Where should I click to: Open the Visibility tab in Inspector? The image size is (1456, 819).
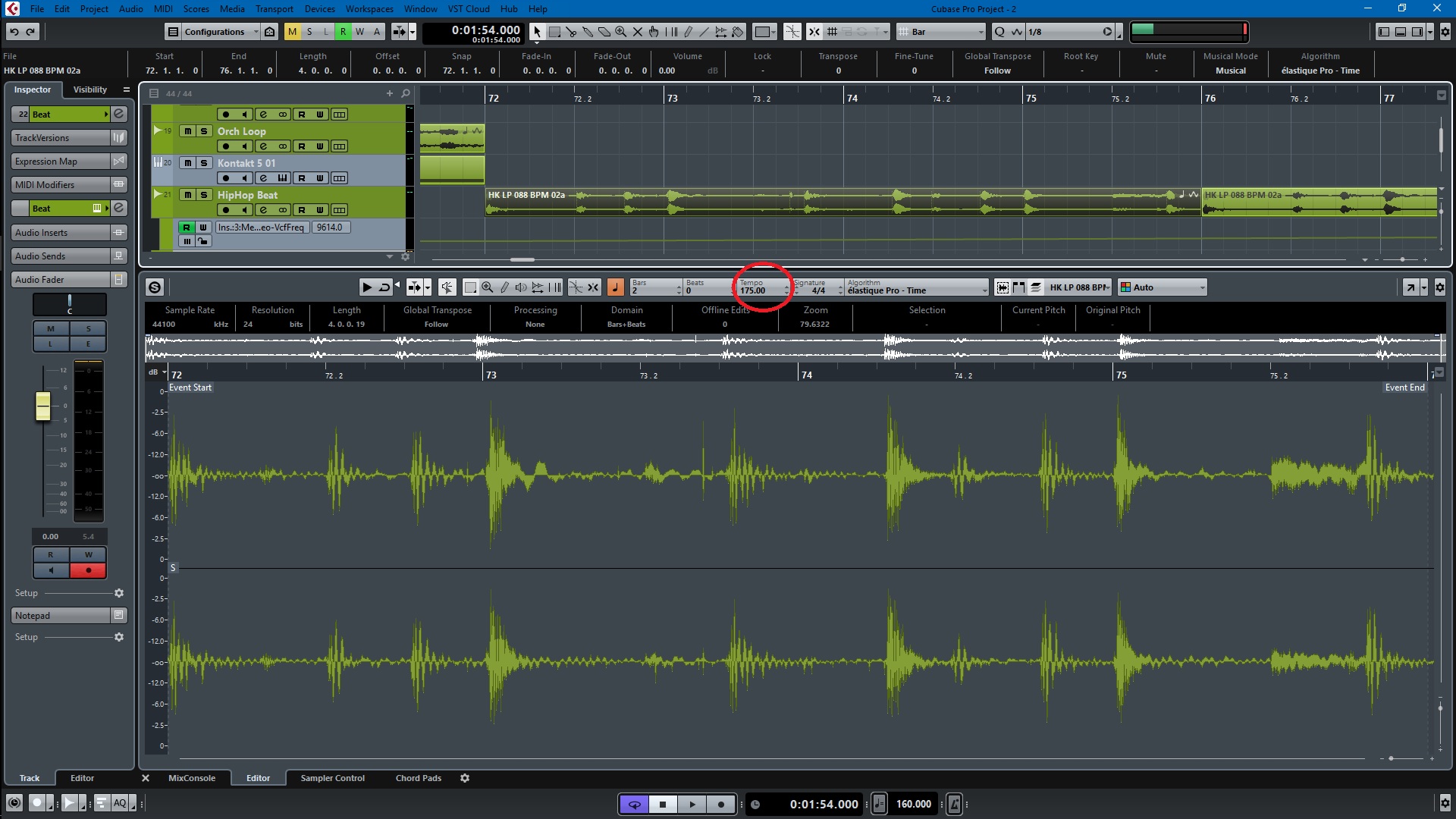pyautogui.click(x=89, y=89)
